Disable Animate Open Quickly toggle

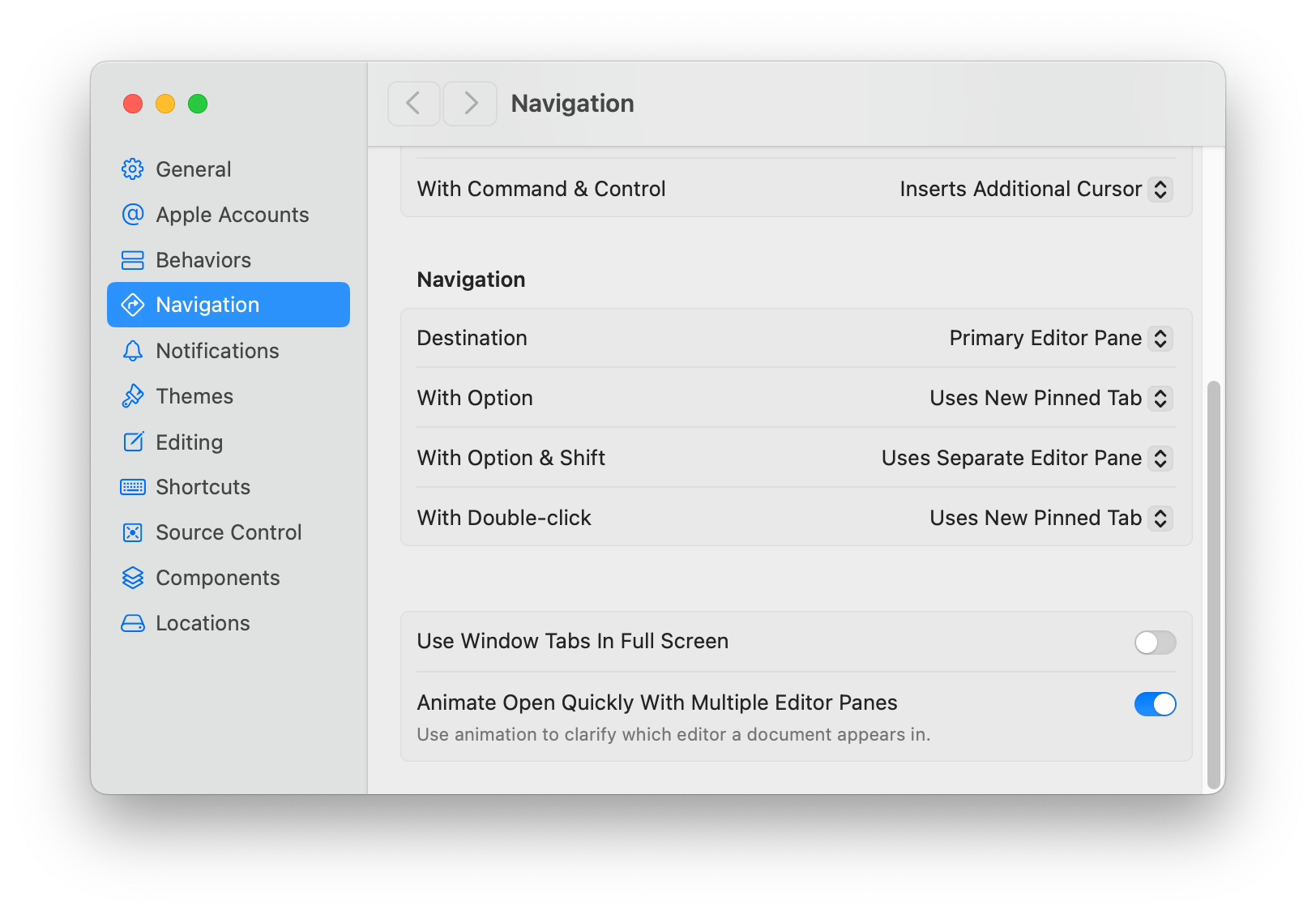1155,704
